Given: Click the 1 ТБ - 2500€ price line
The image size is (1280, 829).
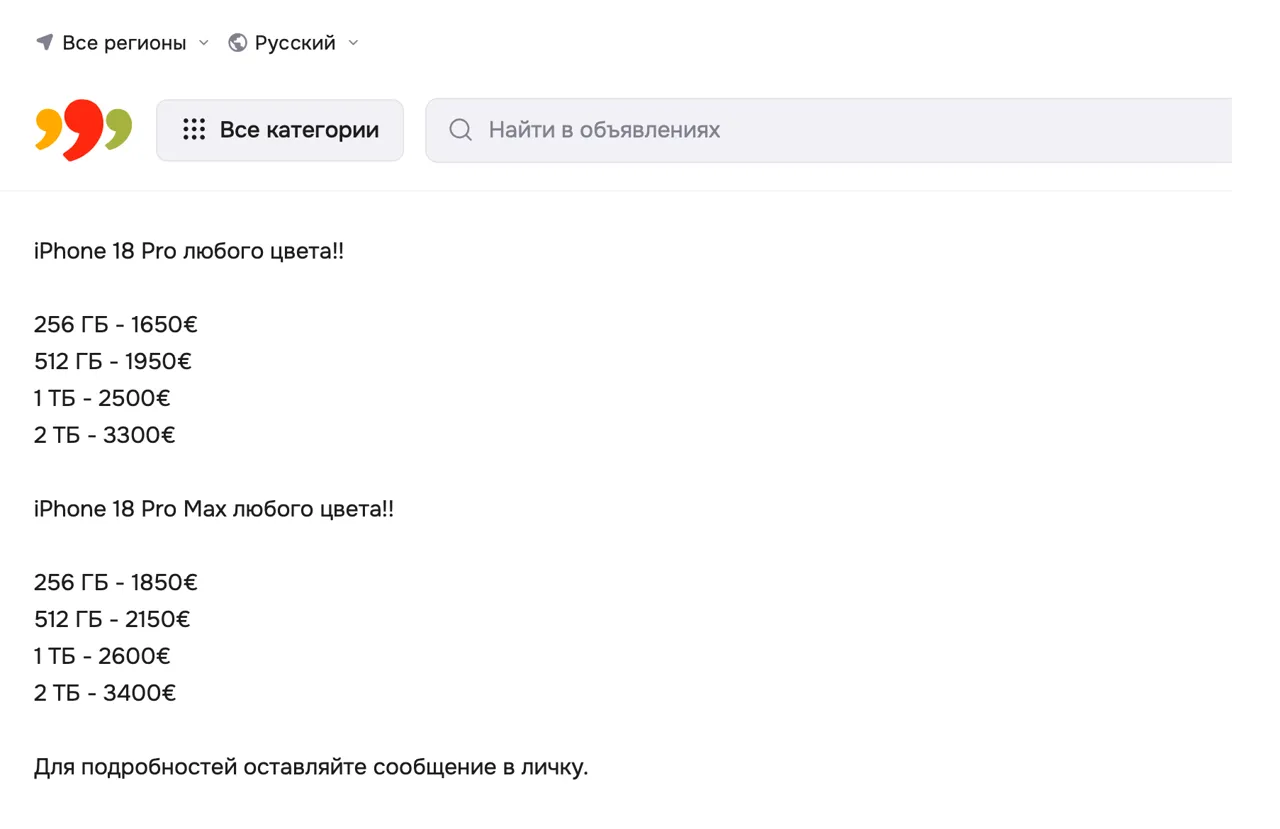Looking at the screenshot, I should 102,398.
